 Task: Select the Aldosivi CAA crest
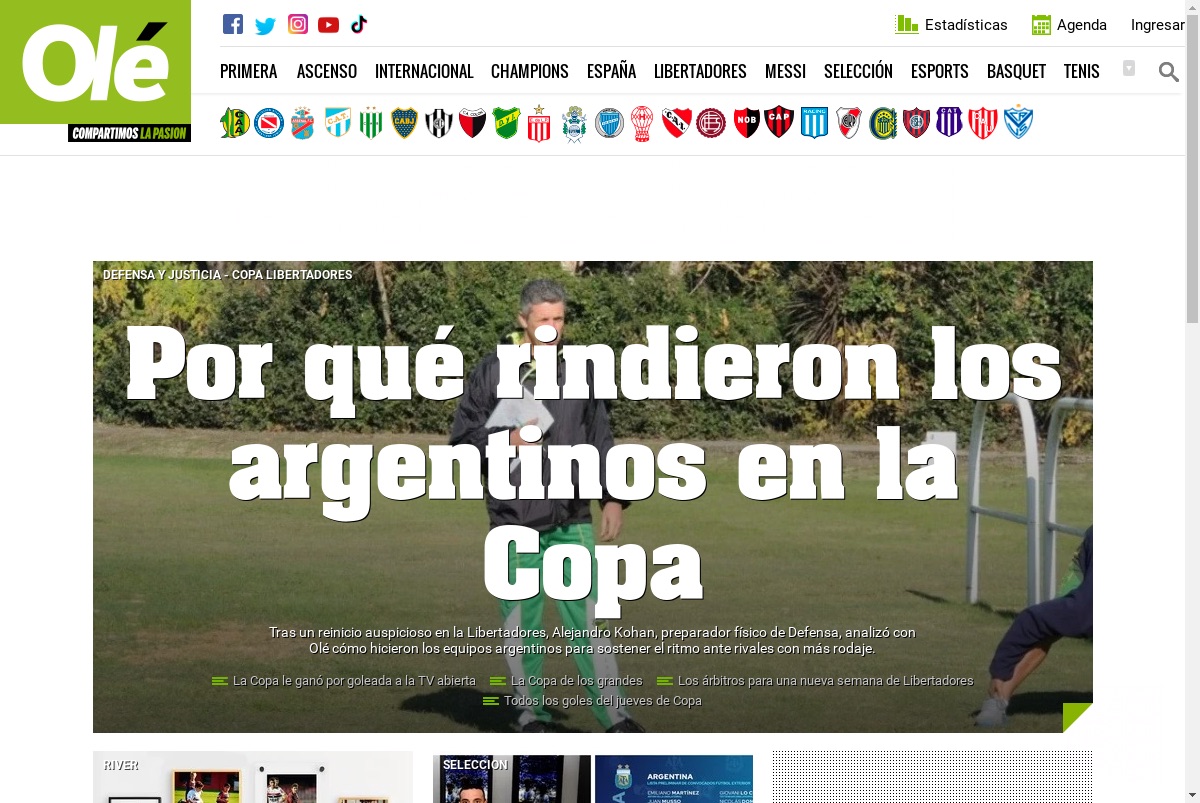[x=234, y=123]
